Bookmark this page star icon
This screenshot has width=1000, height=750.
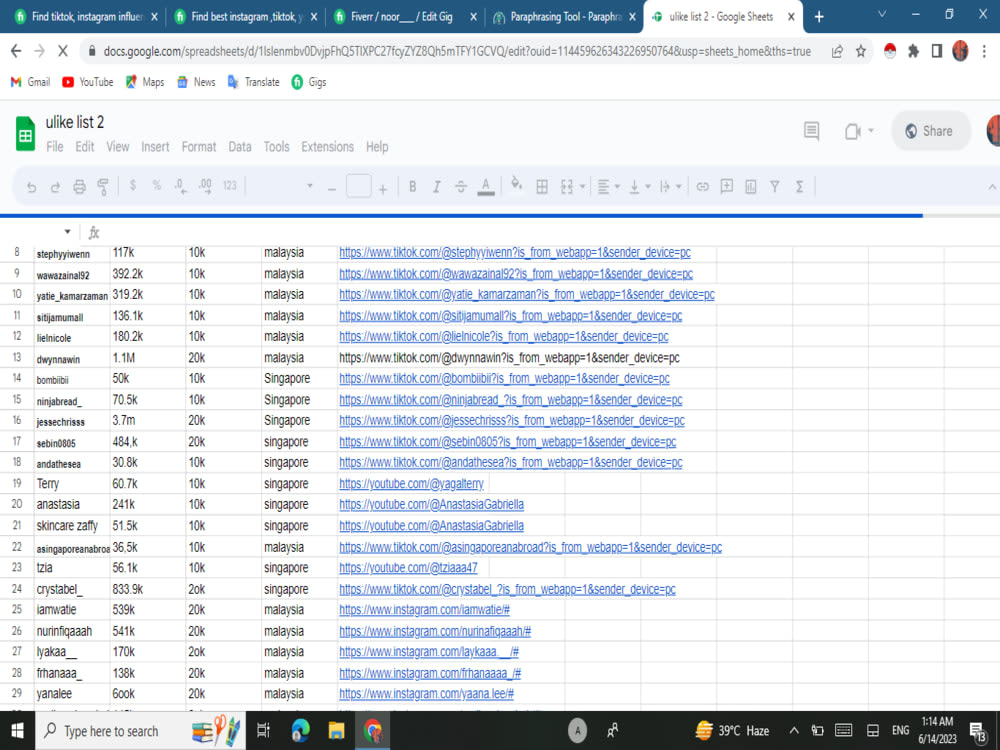861,51
